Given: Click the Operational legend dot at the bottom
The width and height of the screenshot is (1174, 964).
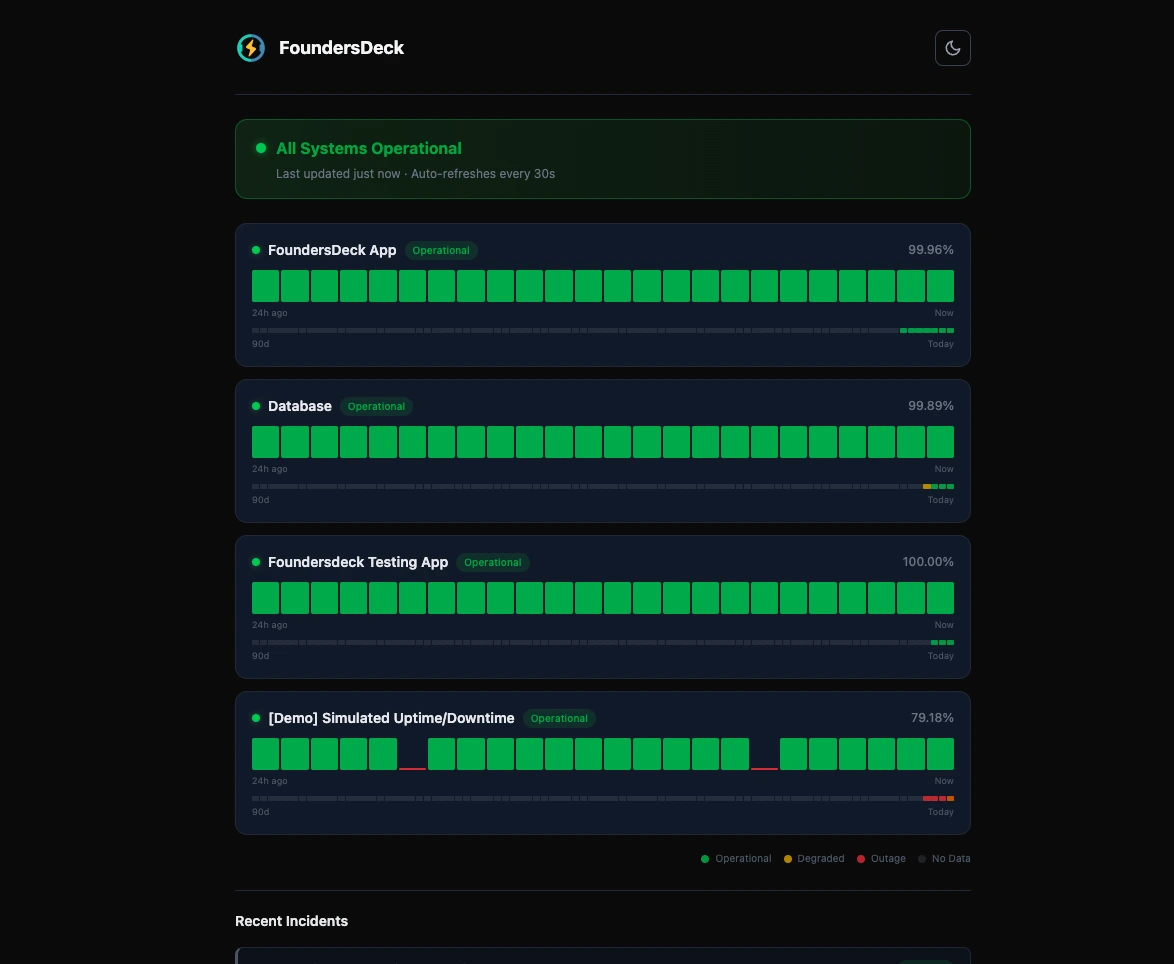Looking at the screenshot, I should 705,858.
